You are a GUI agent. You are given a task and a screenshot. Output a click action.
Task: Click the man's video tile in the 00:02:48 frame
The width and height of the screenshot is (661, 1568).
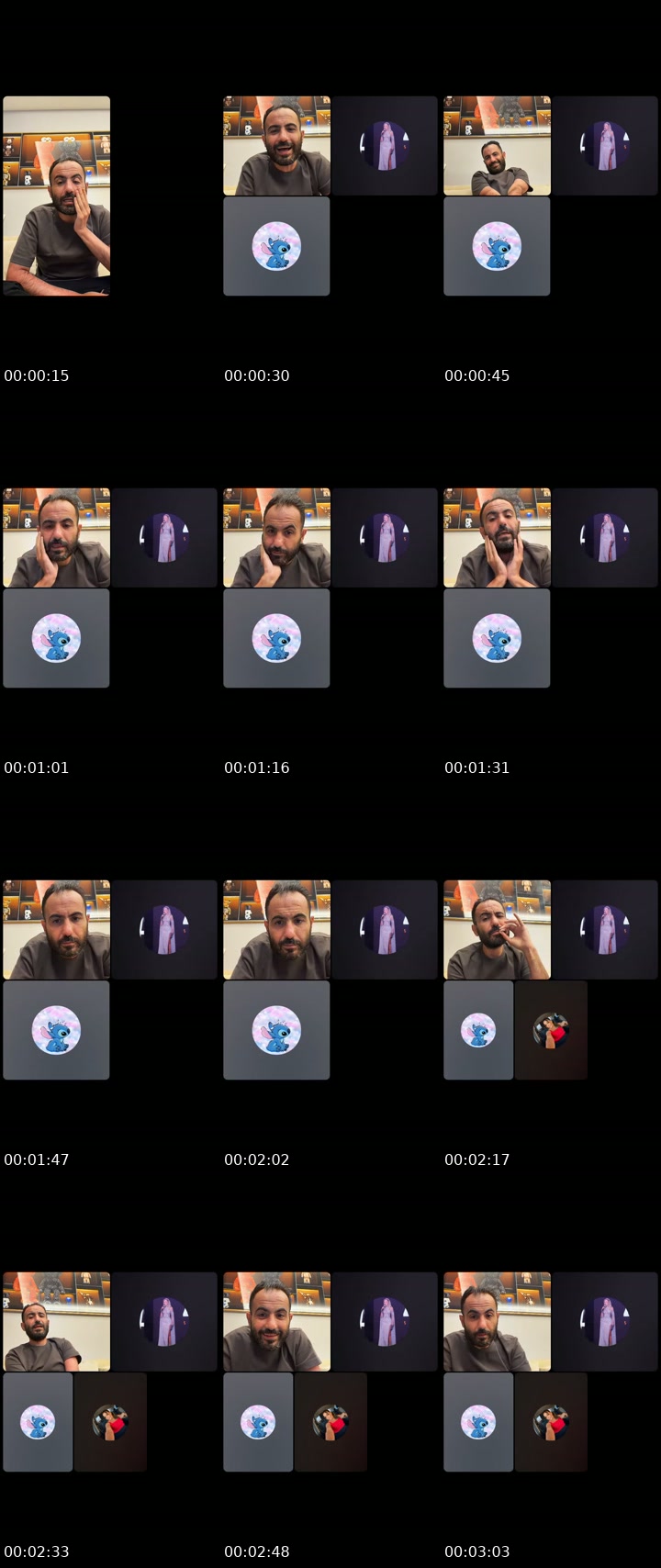point(276,1322)
